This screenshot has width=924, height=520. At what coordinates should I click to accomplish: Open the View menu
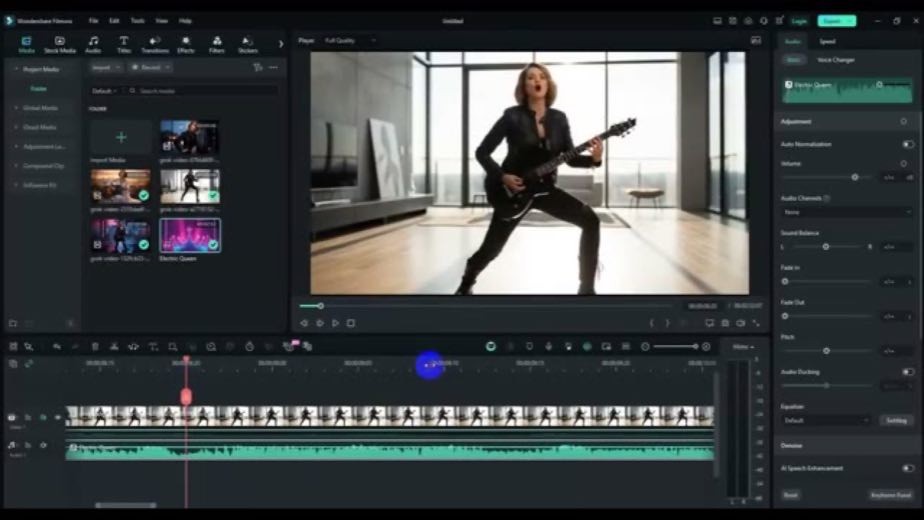point(161,21)
